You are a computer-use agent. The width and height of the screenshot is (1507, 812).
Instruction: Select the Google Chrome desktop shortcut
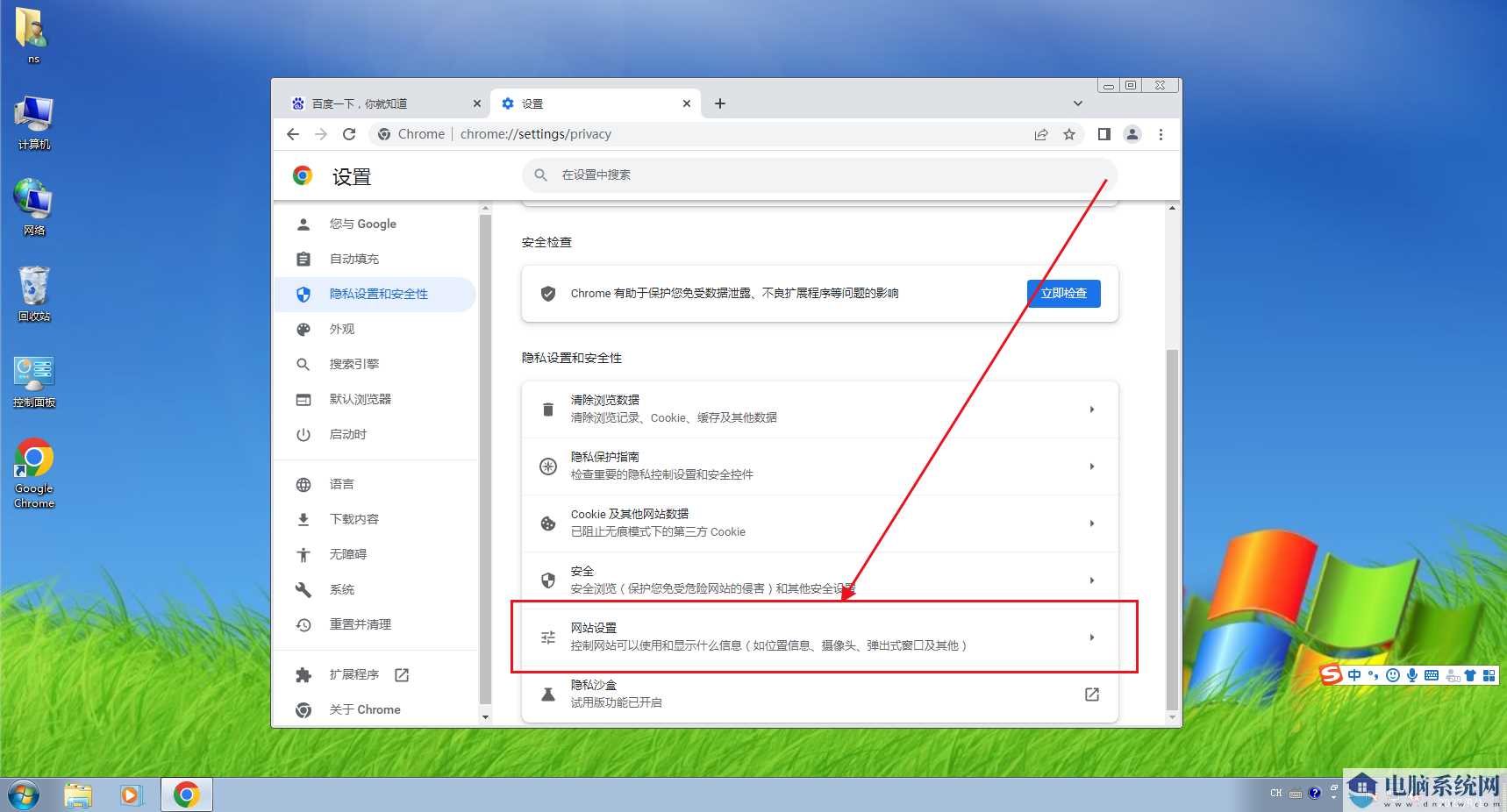[x=34, y=474]
